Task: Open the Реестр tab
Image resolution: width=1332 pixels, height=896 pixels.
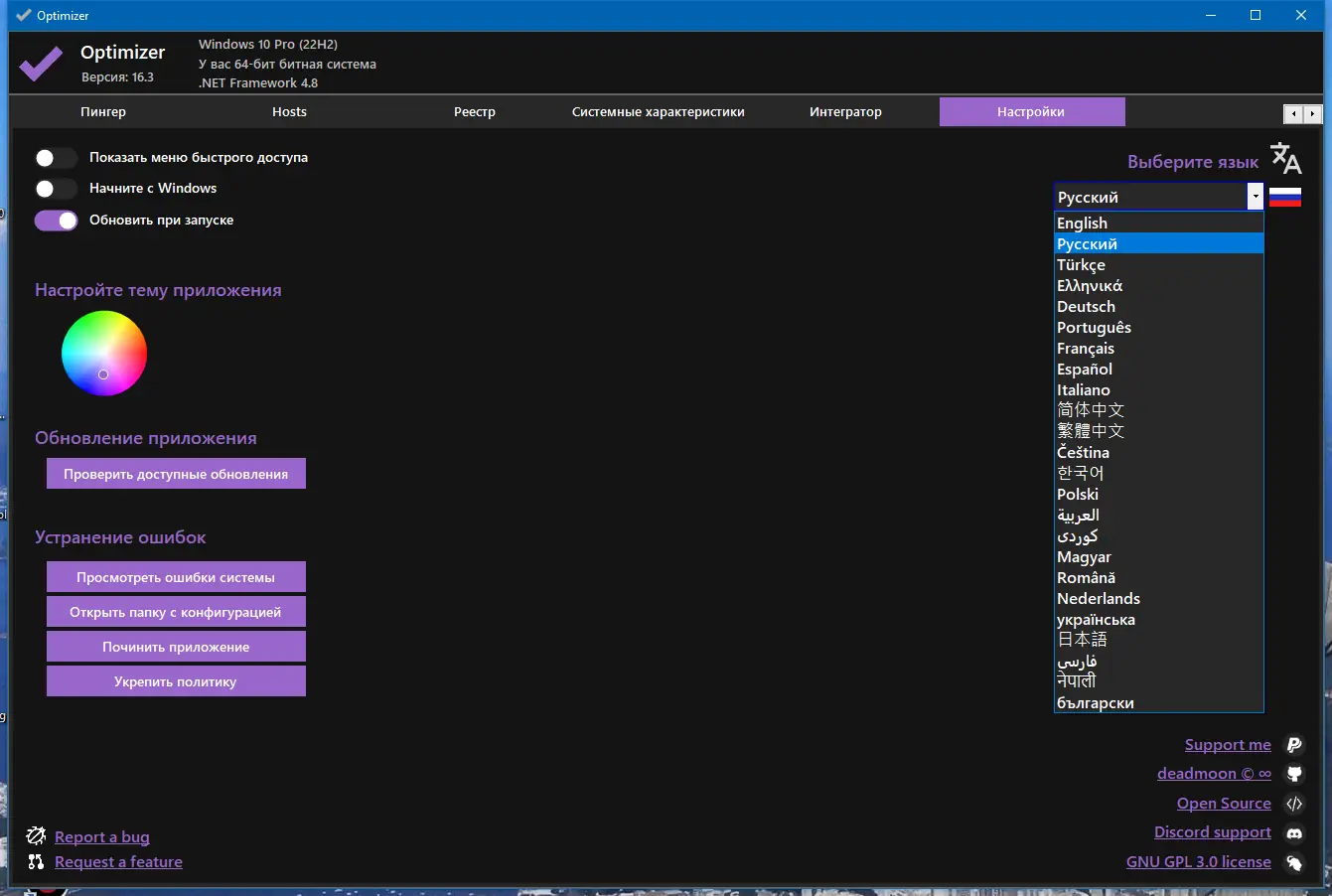Action: coord(475,112)
